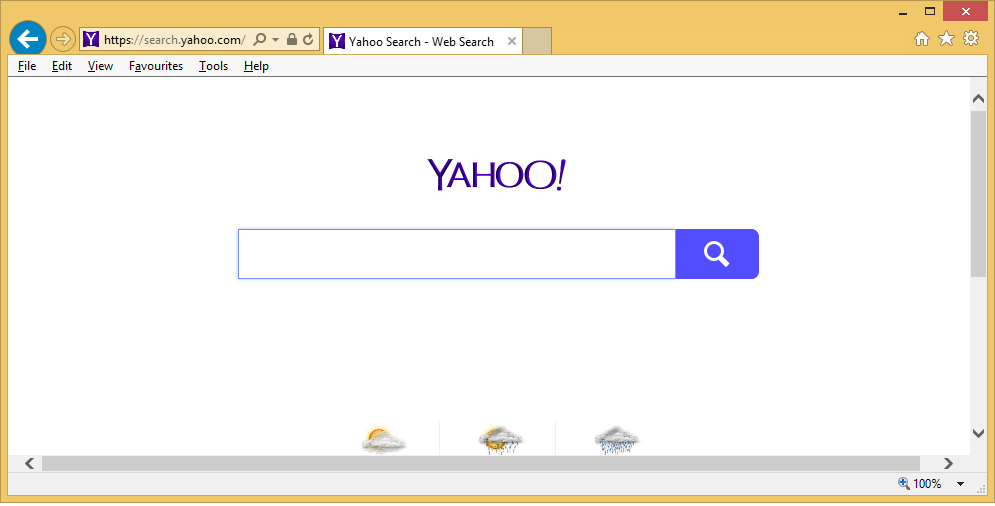The height and width of the screenshot is (506, 995).
Task: Open a new blank tab
Action: point(537,41)
